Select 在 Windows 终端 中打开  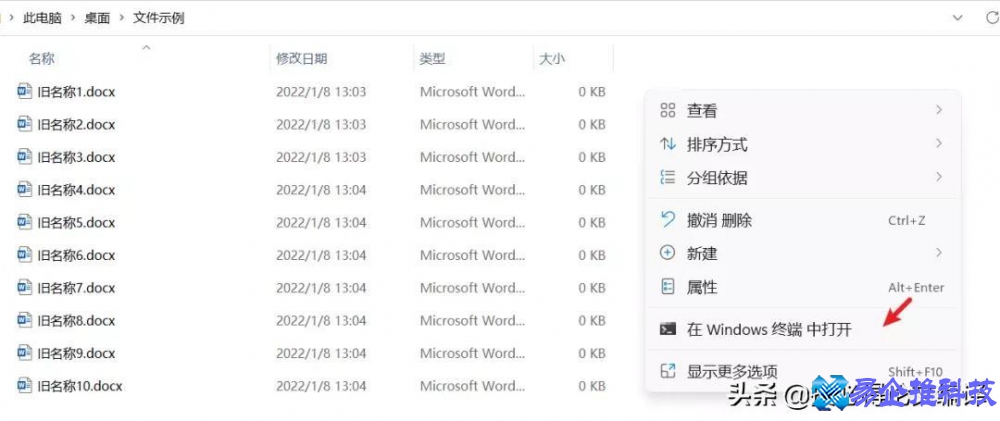pos(803,329)
